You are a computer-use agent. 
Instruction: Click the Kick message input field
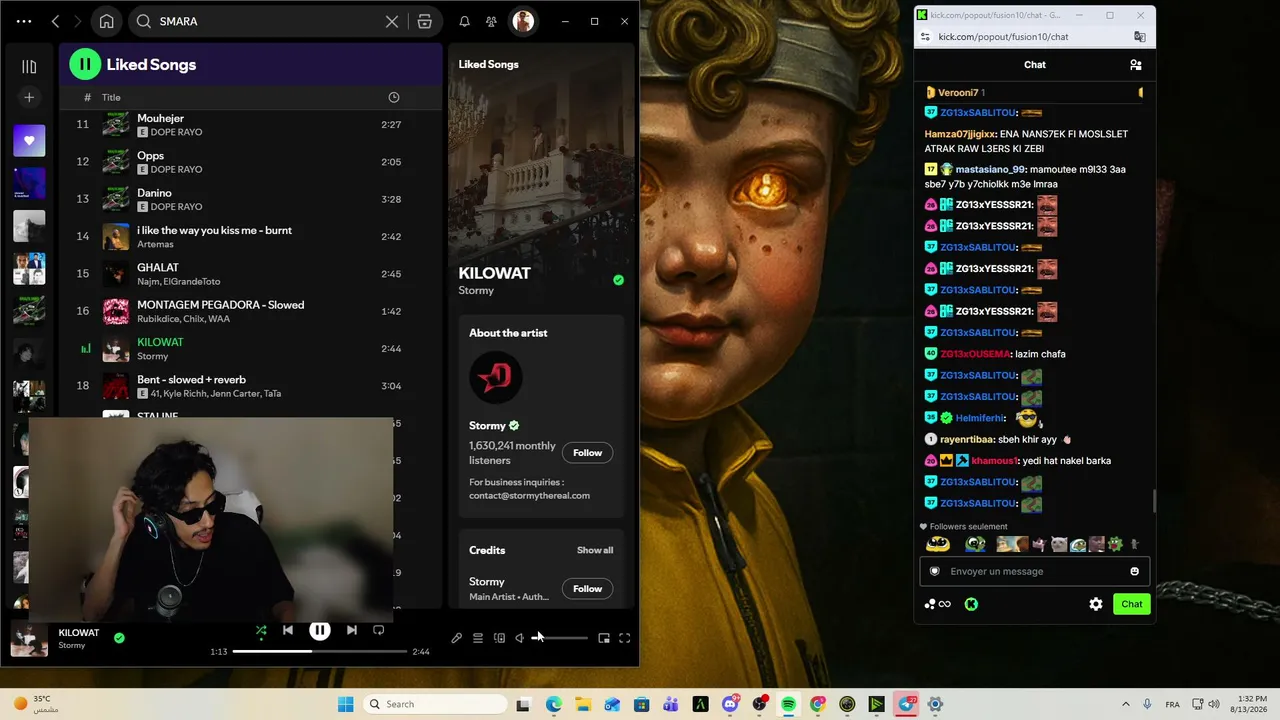[1034, 571]
